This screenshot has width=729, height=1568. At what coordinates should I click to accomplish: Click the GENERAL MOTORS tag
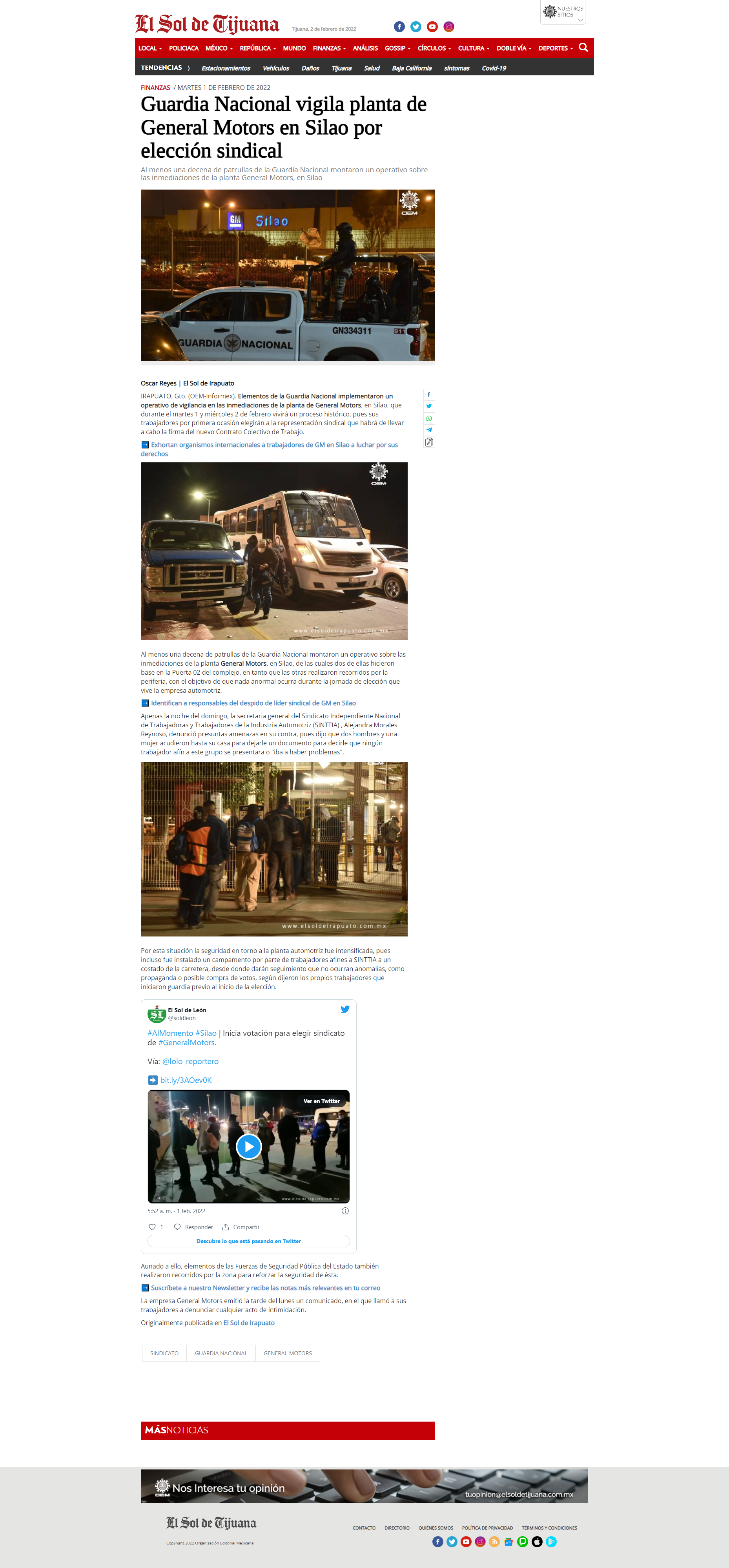(x=287, y=1353)
